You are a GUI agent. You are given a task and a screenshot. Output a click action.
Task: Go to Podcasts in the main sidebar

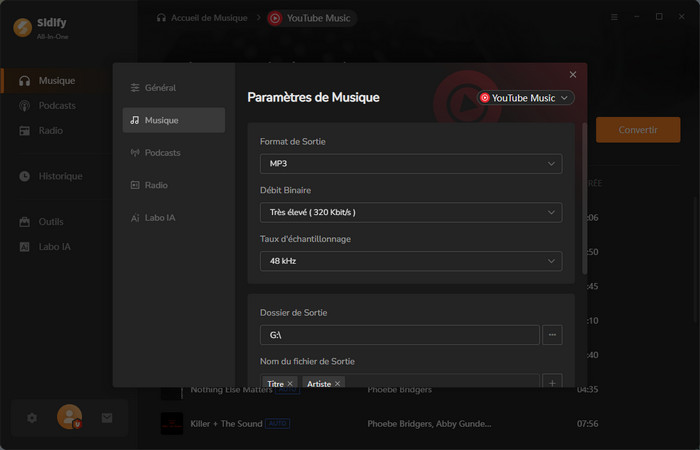(56, 106)
